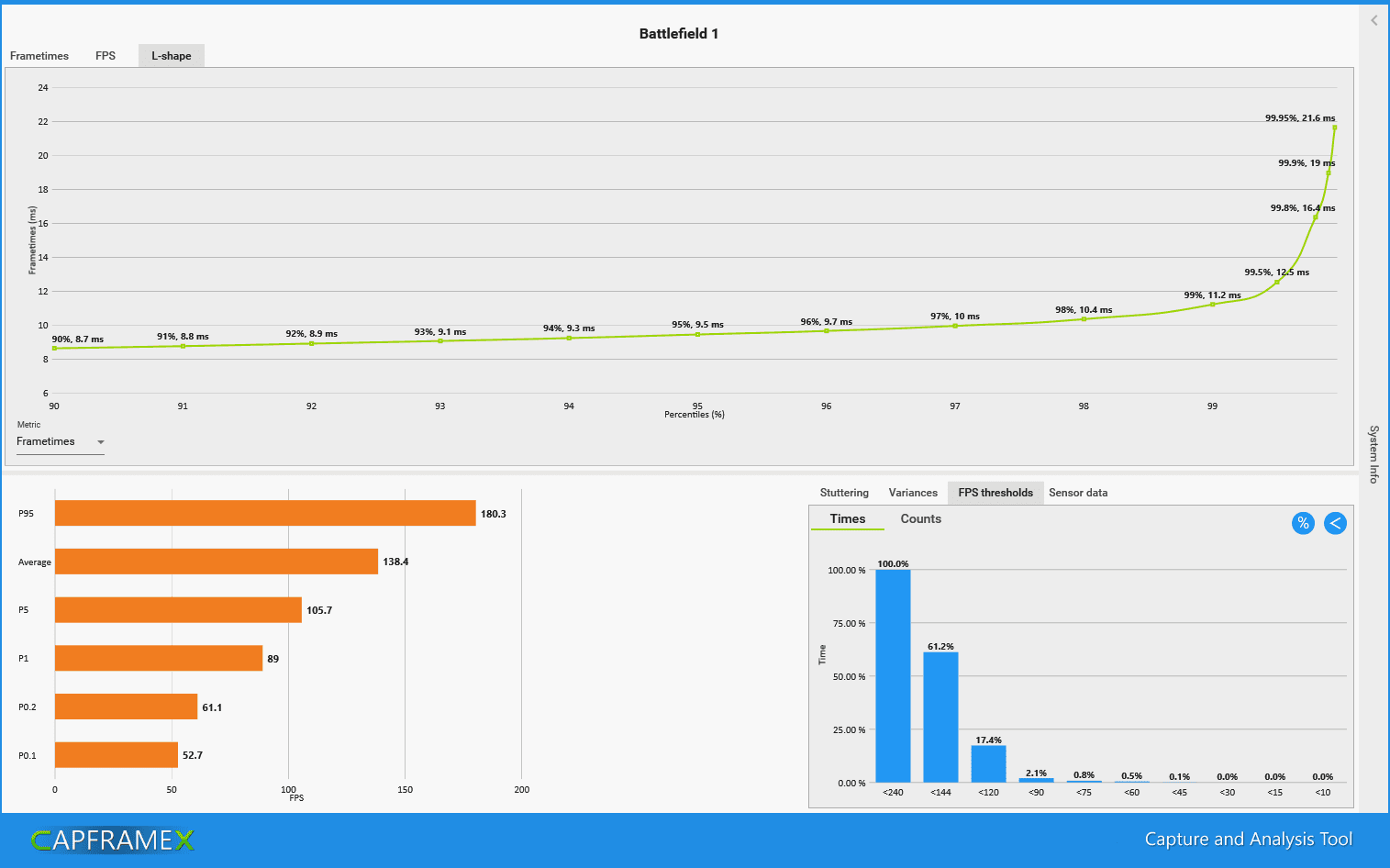Click the 52.7 value label
This screenshot has height=868, width=1390.
193,755
